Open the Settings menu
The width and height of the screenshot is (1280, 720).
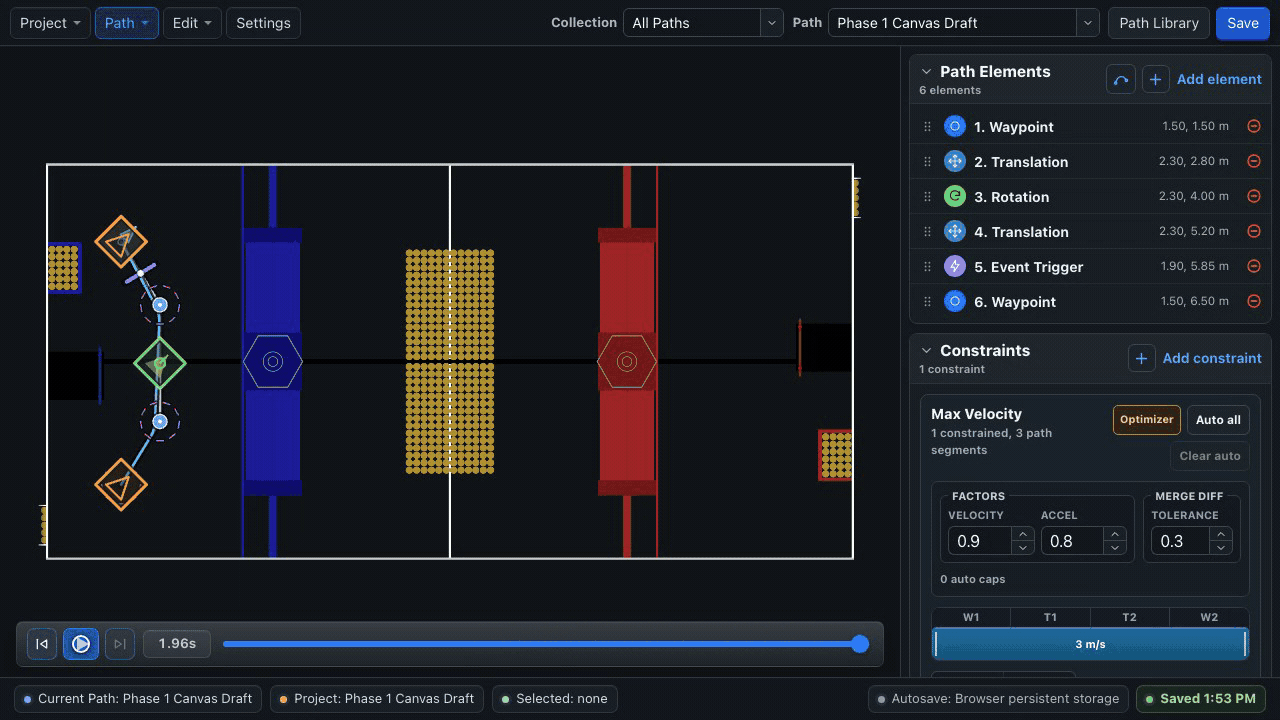[263, 23]
